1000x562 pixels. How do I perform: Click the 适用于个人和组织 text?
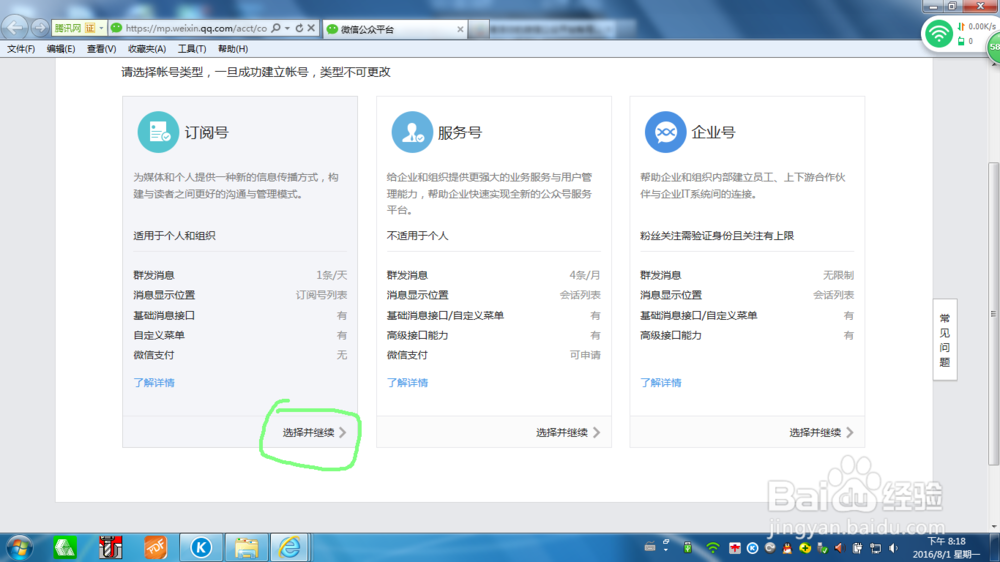point(174,235)
